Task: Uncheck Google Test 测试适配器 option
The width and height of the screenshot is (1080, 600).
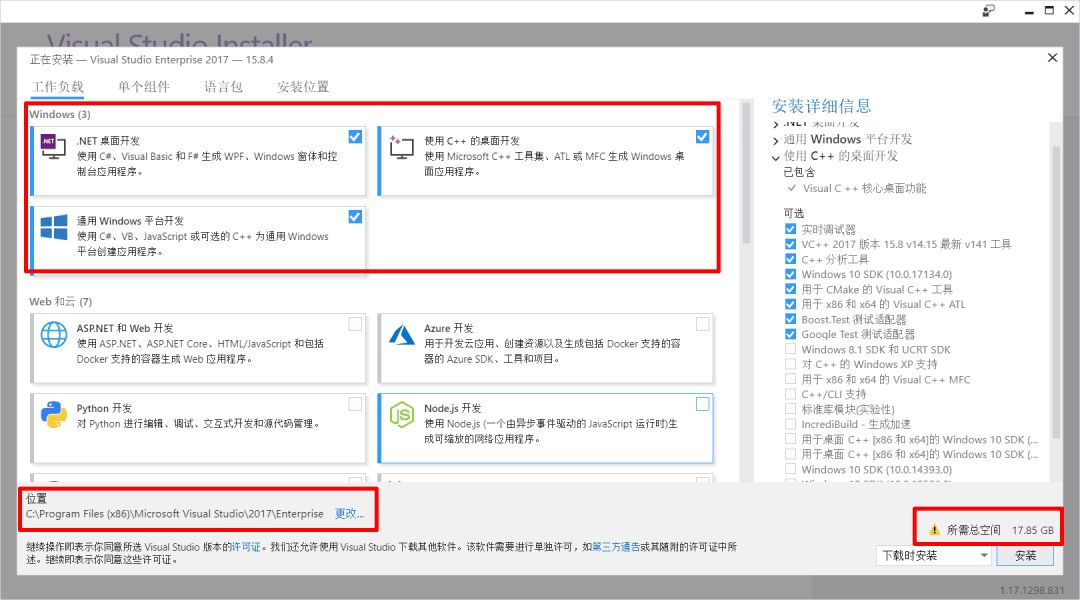Action: tap(790, 334)
